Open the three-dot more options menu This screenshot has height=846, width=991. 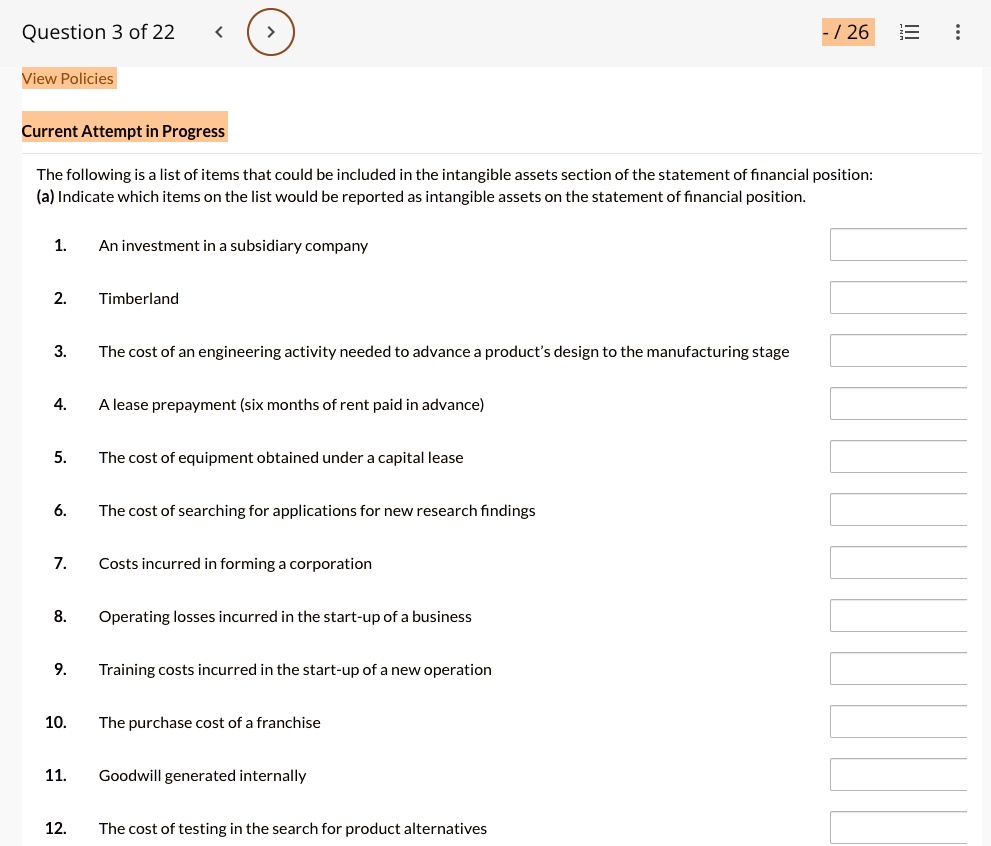pos(958,32)
